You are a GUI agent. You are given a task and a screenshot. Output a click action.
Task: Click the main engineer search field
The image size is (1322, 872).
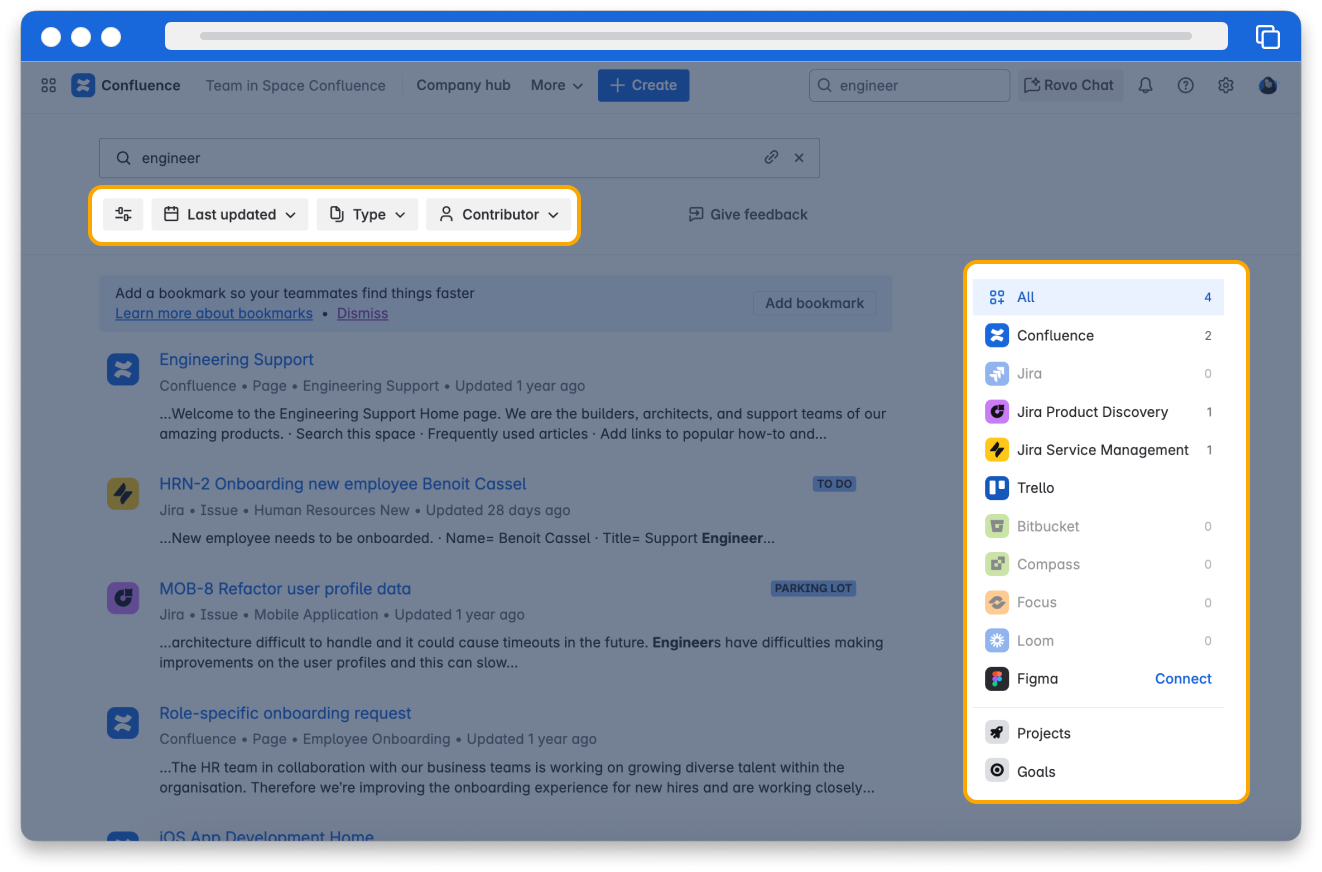459,158
